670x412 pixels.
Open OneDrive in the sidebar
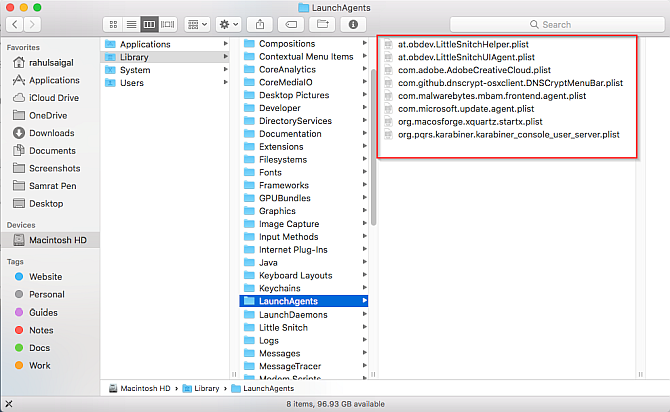50,115
